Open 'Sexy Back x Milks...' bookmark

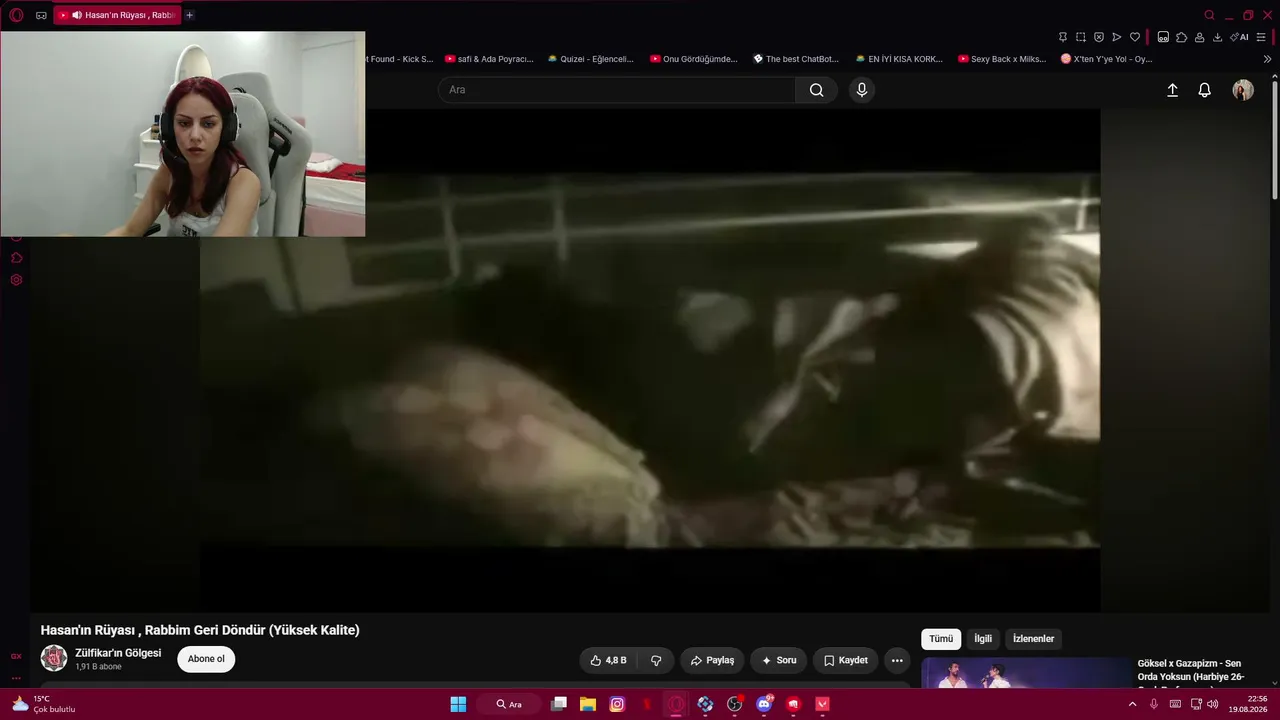click(x=1002, y=59)
